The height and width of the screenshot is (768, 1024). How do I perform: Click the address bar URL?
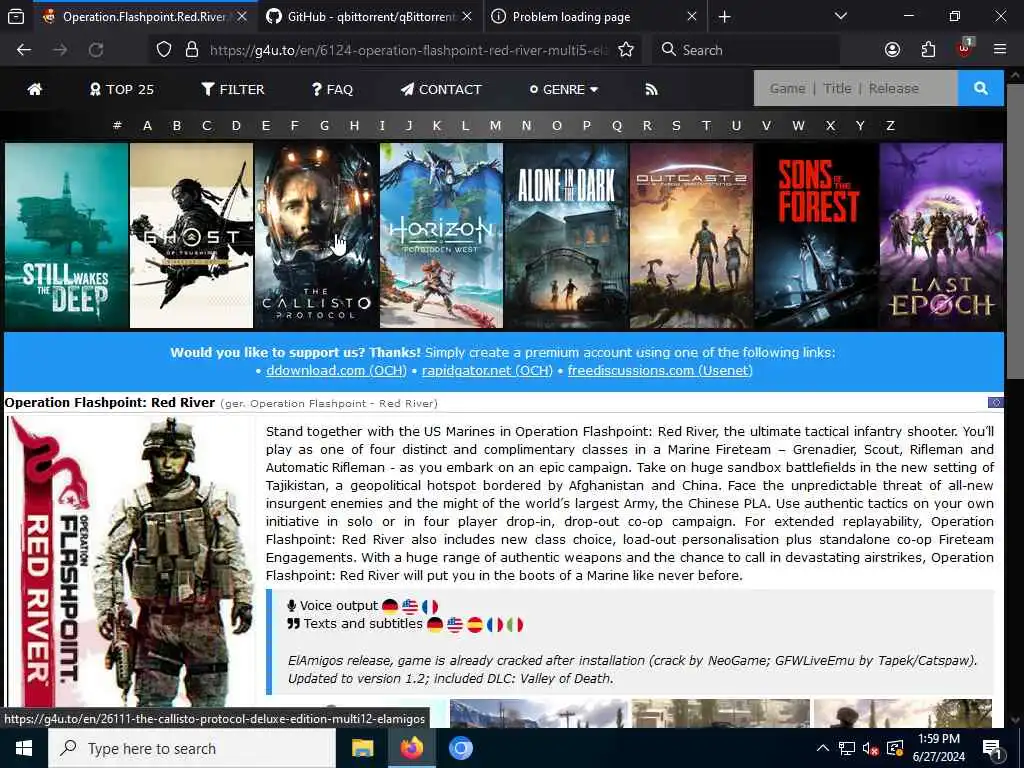coord(409,50)
